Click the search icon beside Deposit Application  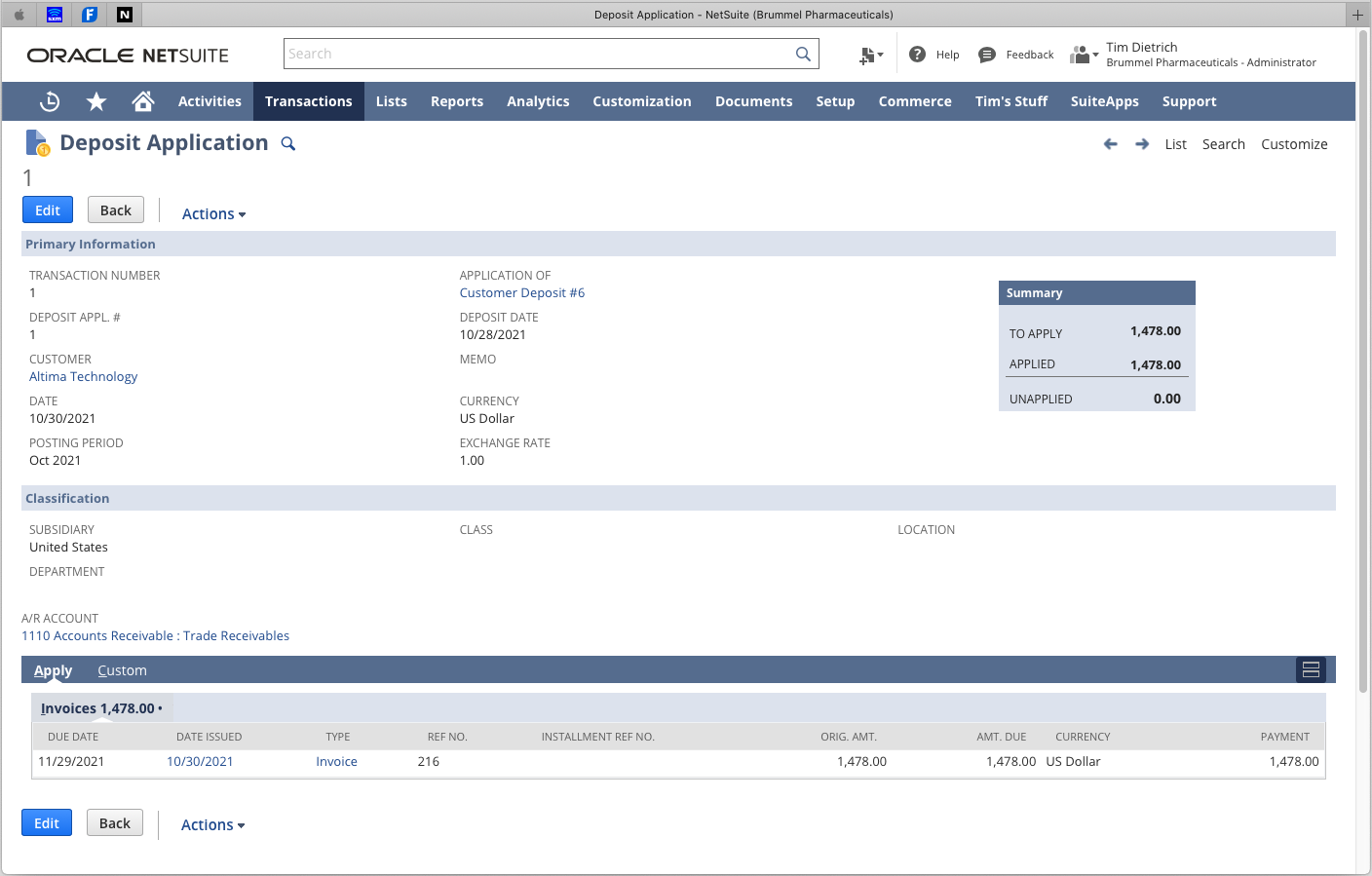pyautogui.click(x=288, y=143)
